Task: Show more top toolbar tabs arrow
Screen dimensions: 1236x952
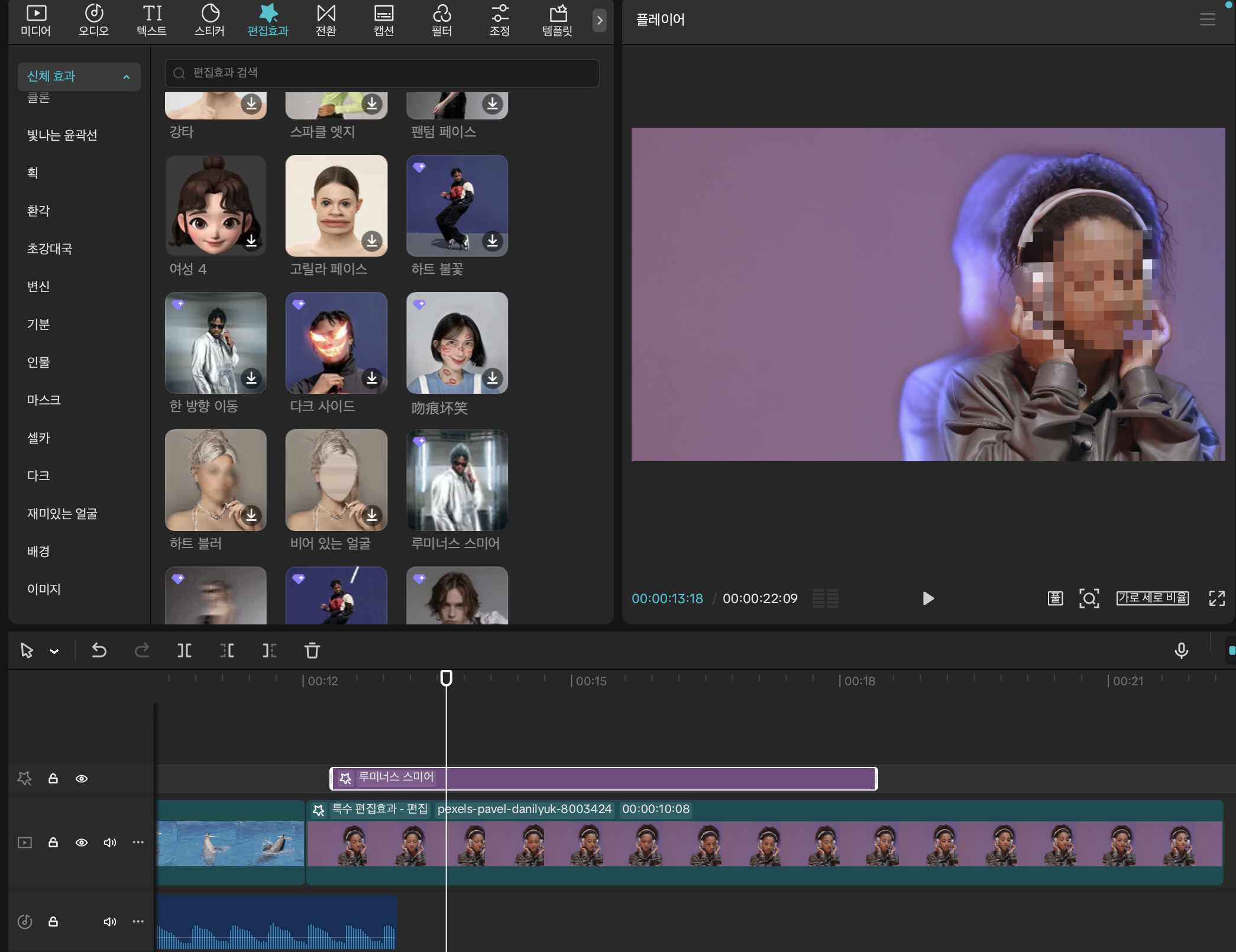Action: (599, 21)
